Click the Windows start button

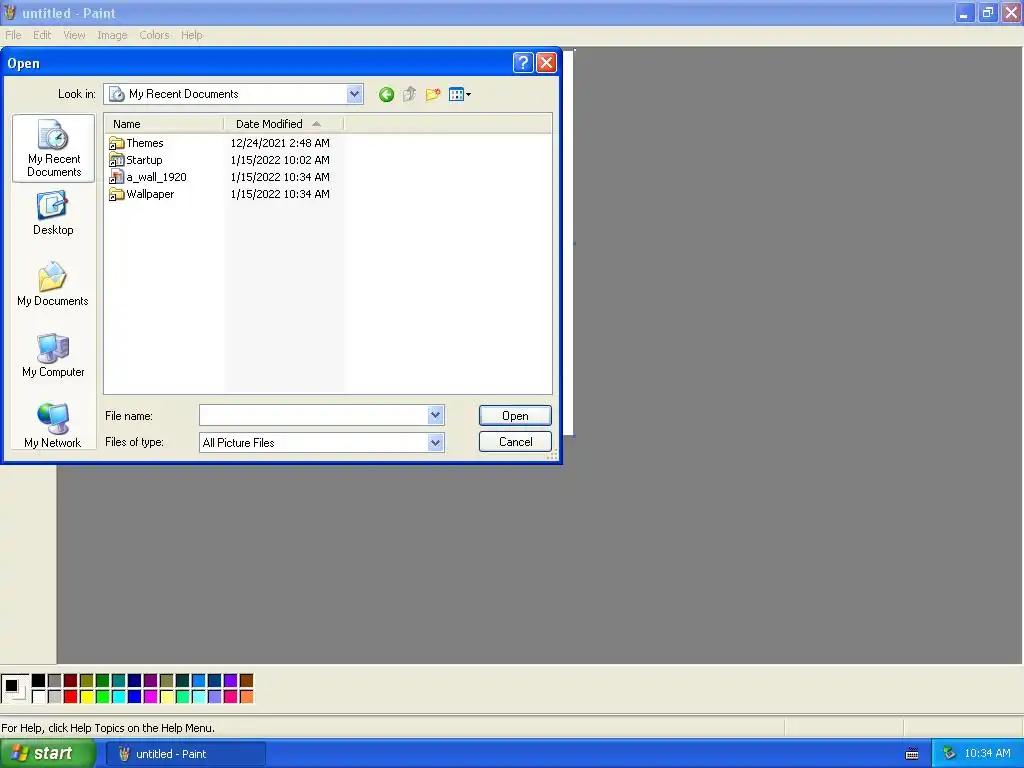47,754
